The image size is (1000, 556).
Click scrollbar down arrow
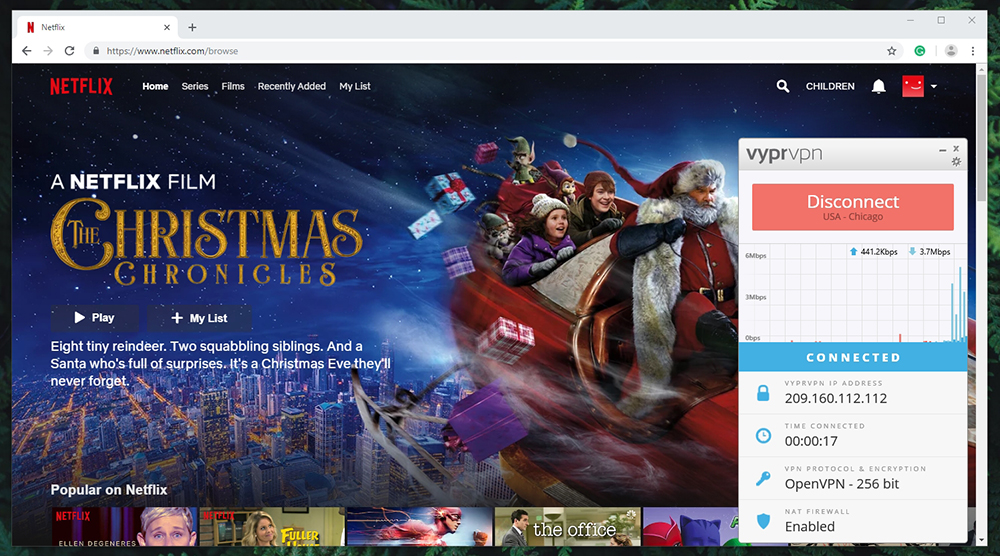click(x=982, y=541)
